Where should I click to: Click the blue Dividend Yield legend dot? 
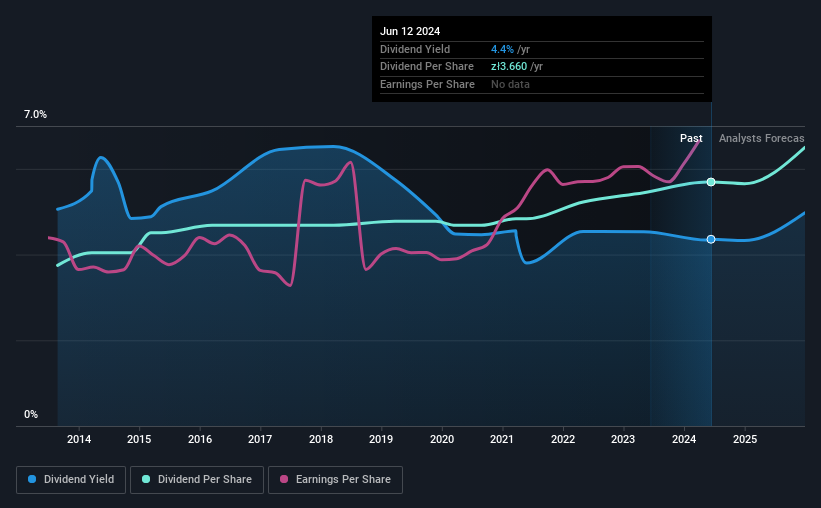coord(32,479)
